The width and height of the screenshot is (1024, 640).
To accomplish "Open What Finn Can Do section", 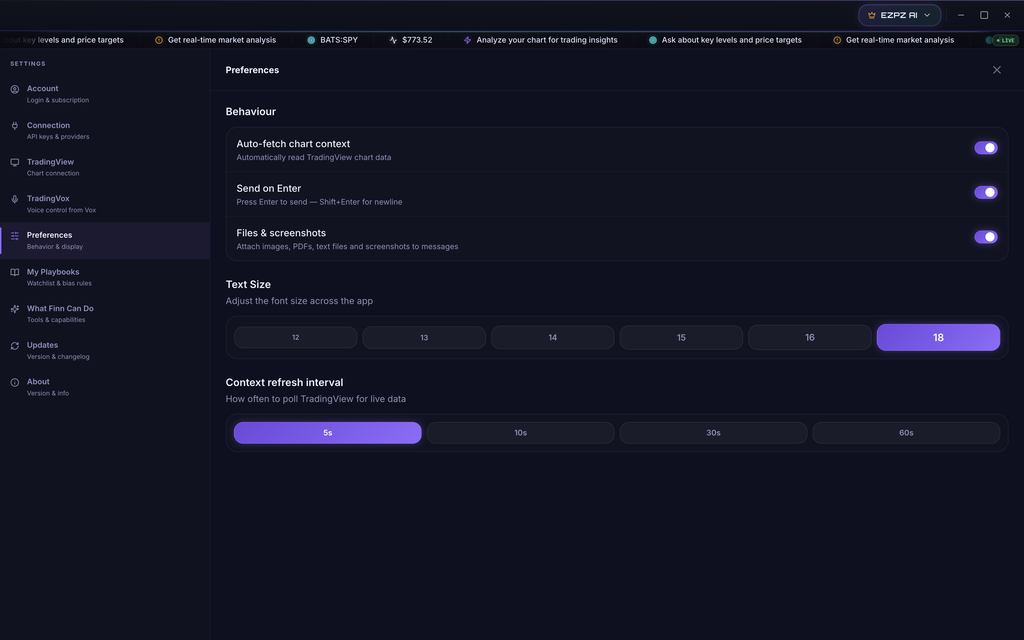I will click(104, 314).
